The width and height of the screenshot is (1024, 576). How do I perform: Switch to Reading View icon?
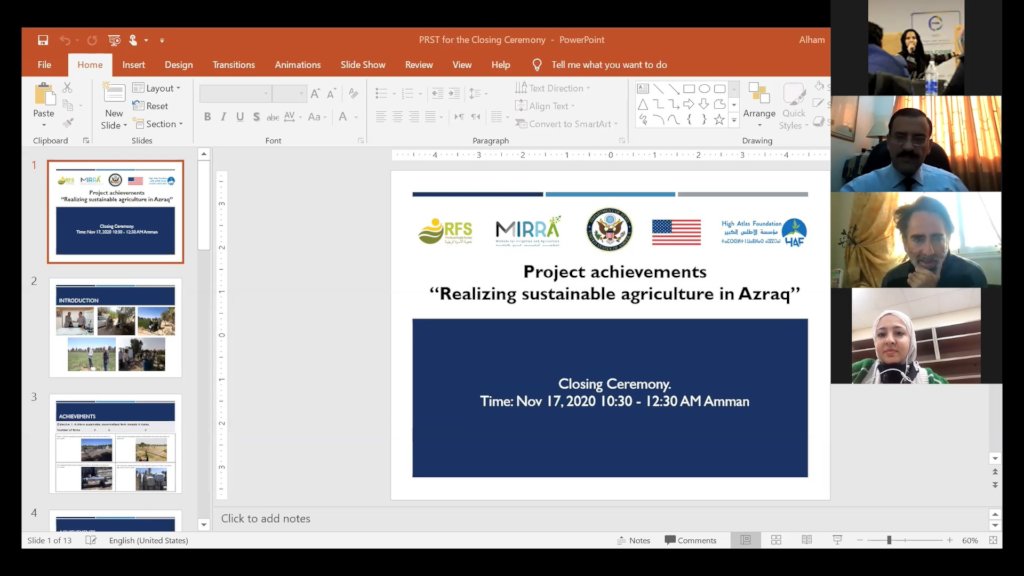point(807,540)
